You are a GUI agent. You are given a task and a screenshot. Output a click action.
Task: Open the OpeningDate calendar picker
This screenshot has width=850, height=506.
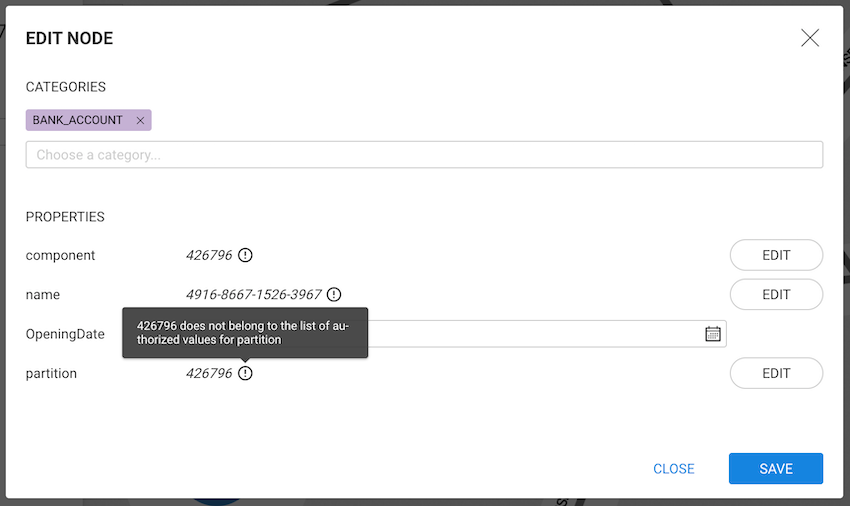click(x=713, y=334)
